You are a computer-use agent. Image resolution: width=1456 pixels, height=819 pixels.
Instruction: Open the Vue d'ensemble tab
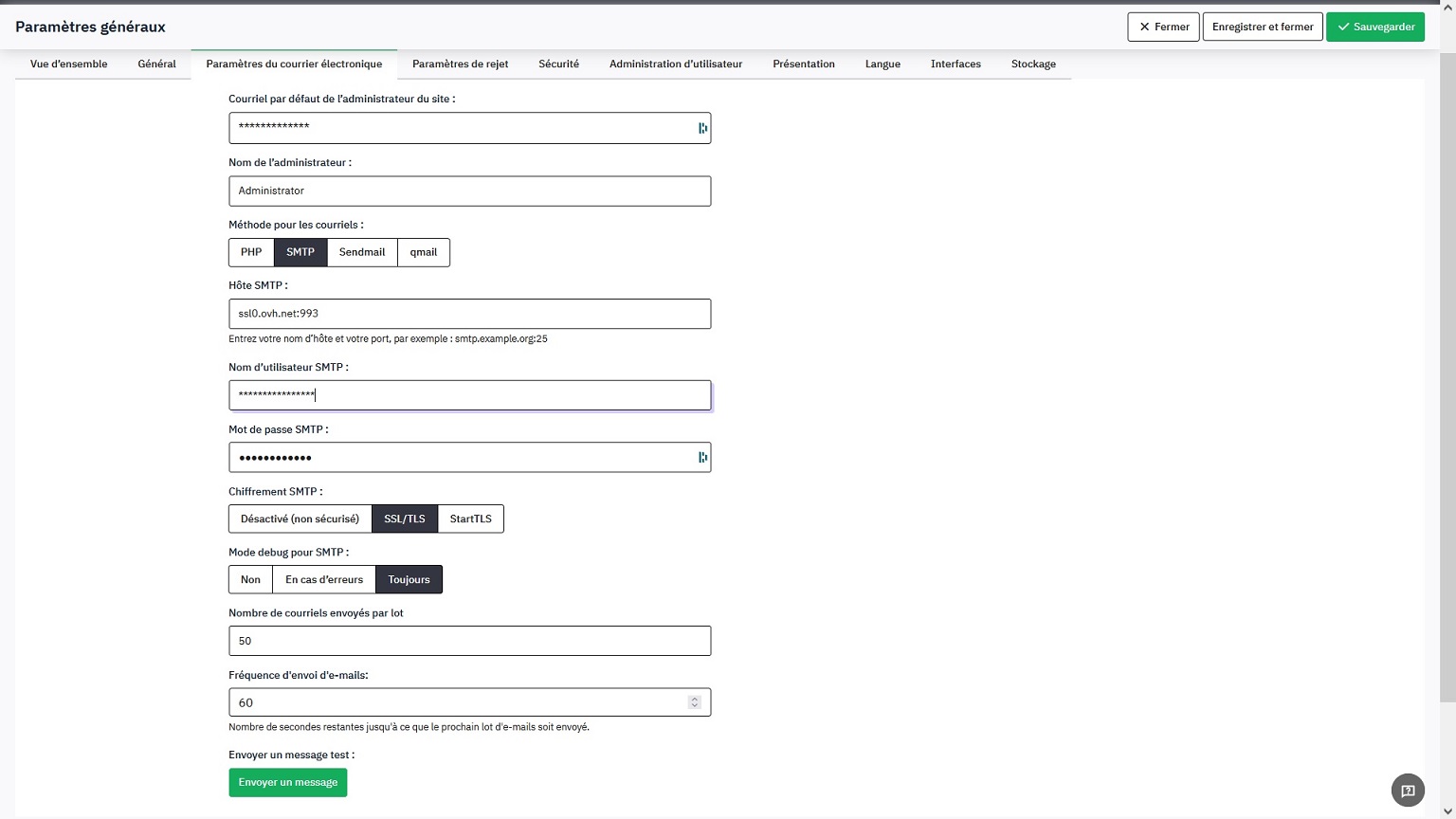(x=68, y=64)
